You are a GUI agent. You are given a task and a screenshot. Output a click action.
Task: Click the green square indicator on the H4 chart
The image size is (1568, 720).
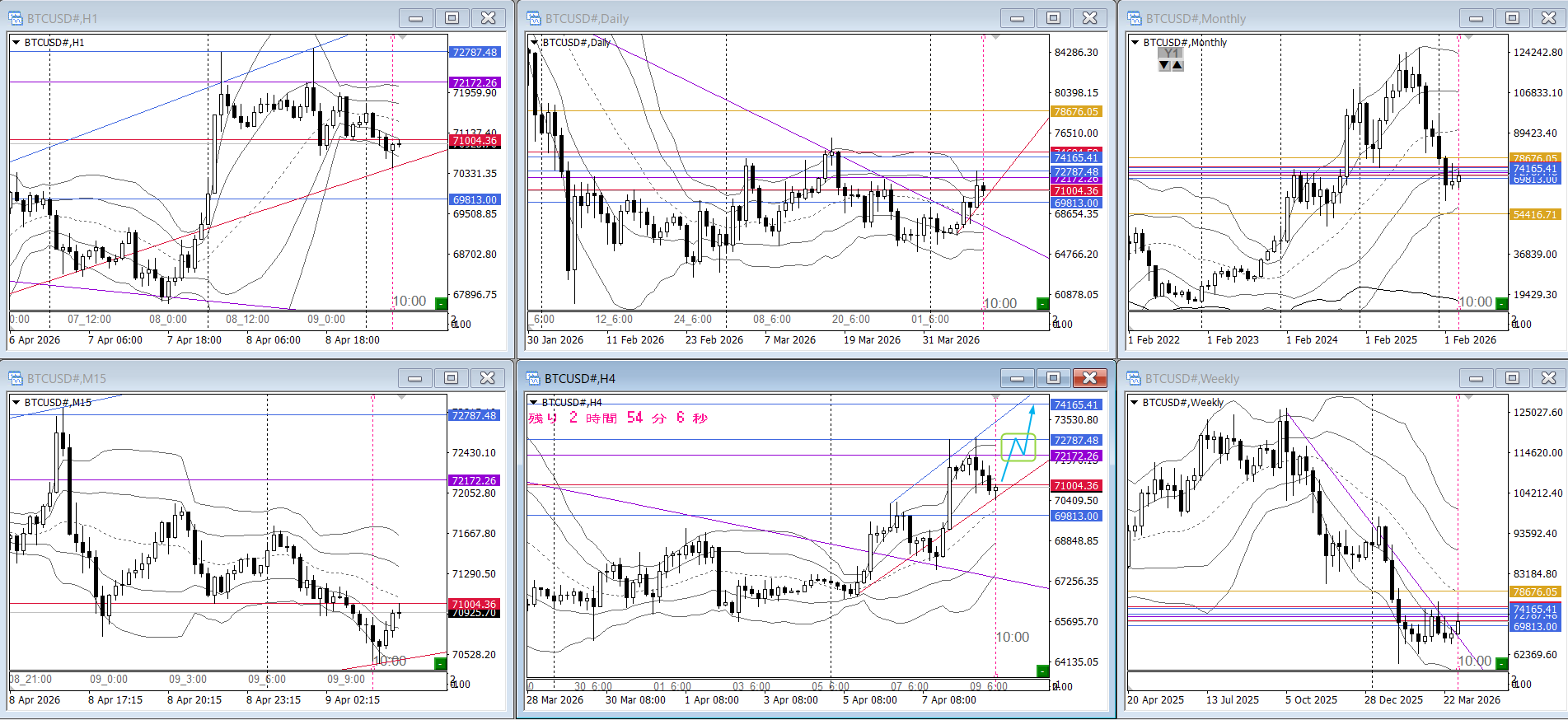1042,671
